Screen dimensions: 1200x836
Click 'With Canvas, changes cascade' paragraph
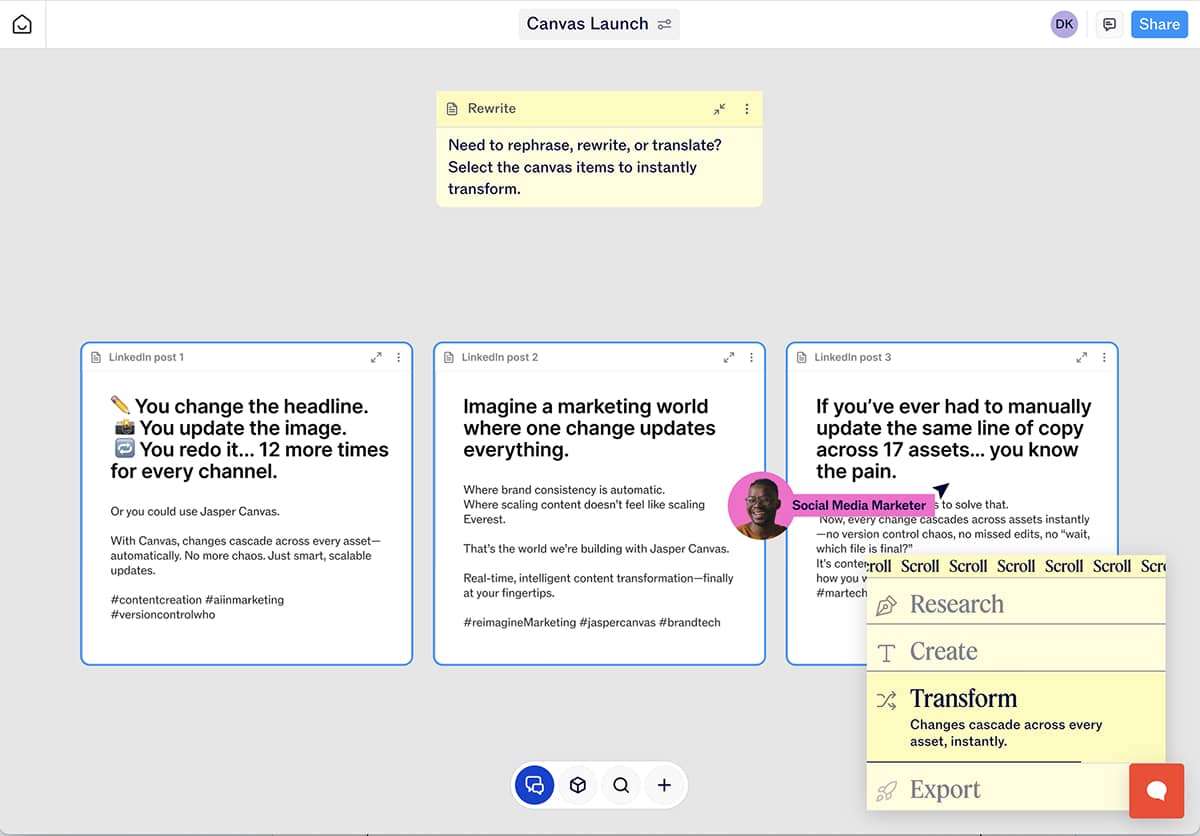(245, 556)
